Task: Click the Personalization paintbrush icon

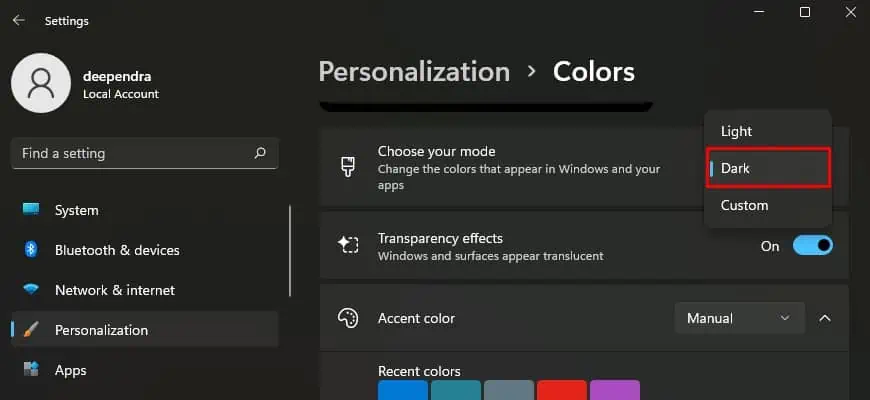Action: [31, 330]
